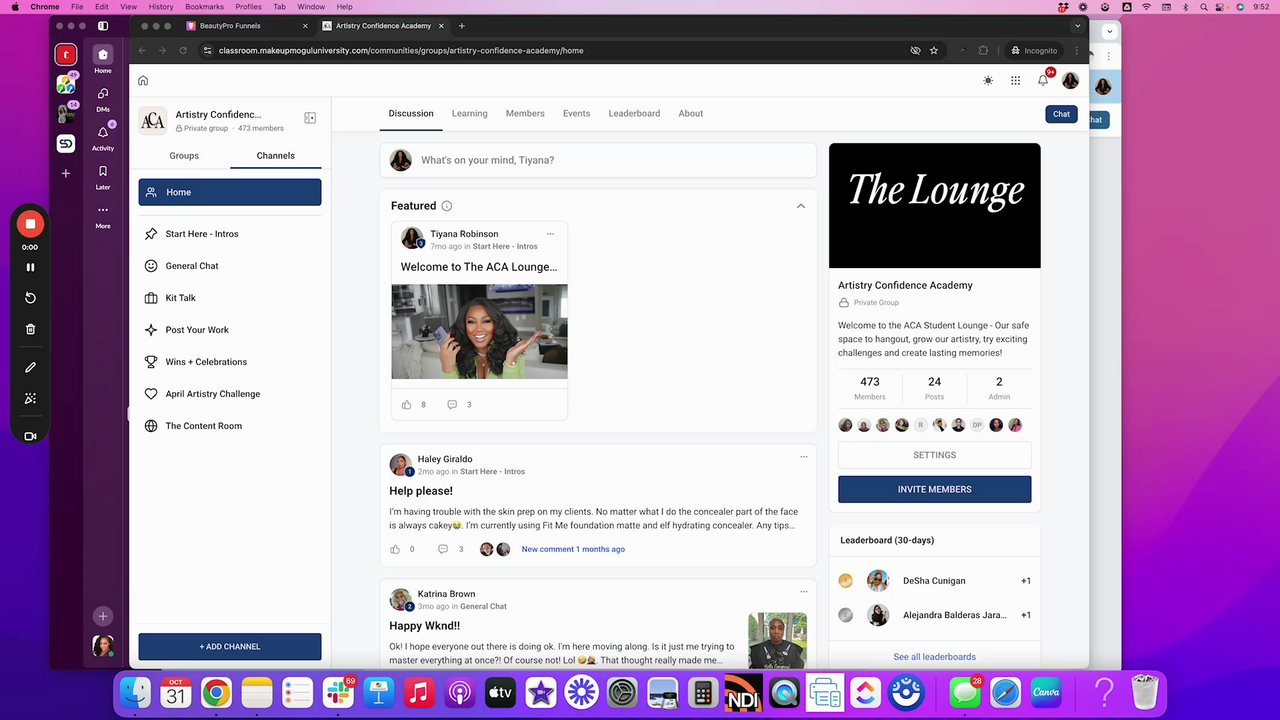Switch to the Groups tab
Image resolution: width=1280 pixels, height=720 pixels.
(184, 156)
